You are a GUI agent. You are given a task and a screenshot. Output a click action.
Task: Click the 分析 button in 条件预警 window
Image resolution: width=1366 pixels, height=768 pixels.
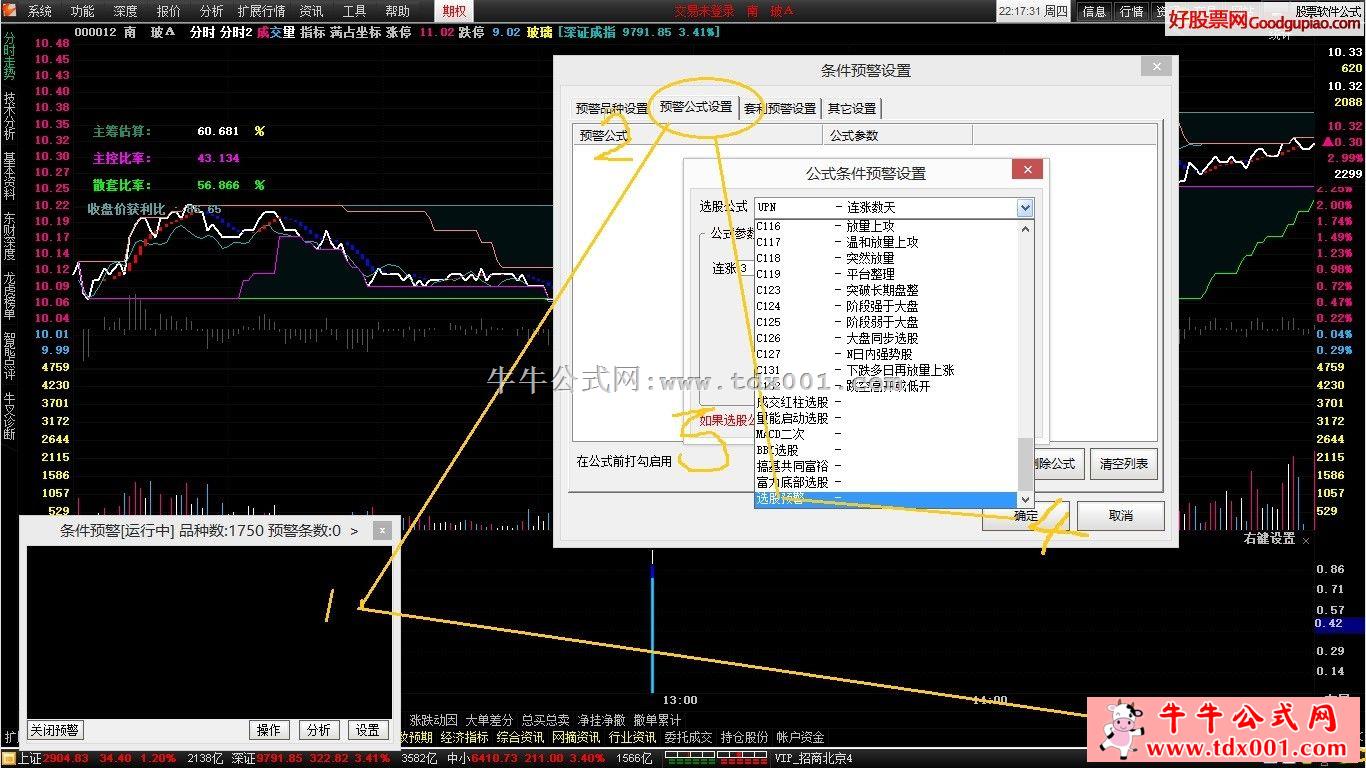click(318, 730)
